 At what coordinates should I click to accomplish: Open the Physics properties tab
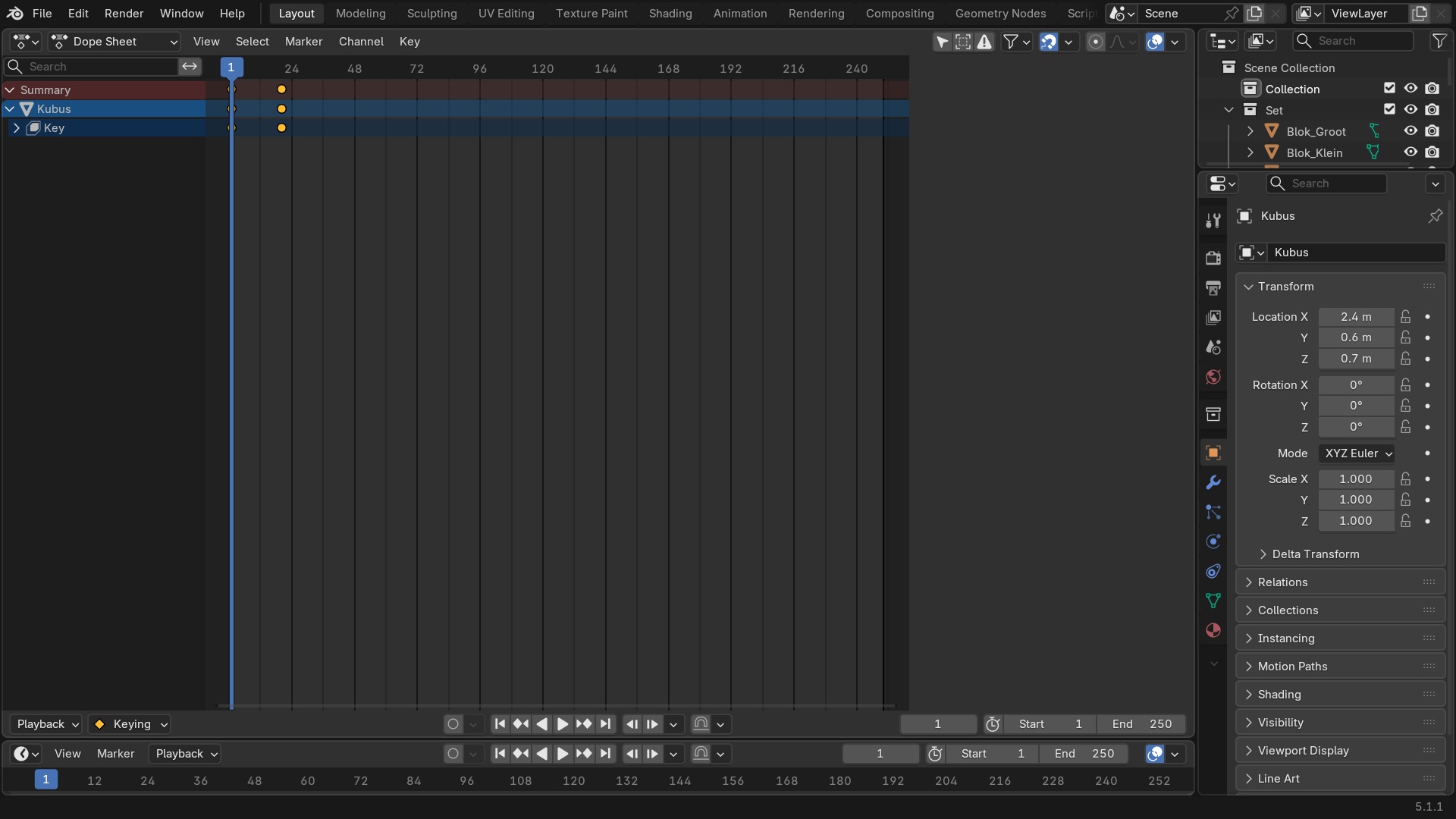click(x=1213, y=541)
